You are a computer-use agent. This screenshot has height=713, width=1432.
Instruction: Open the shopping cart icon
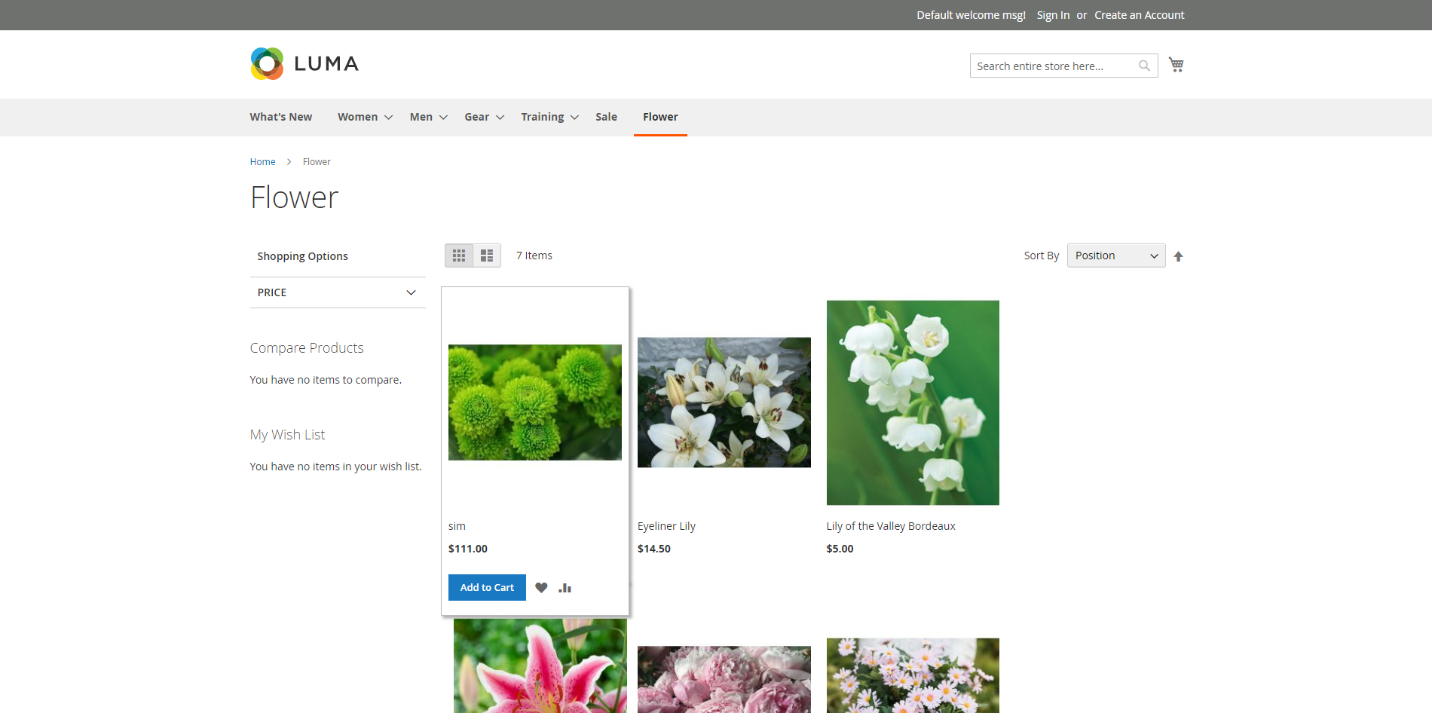(x=1176, y=65)
